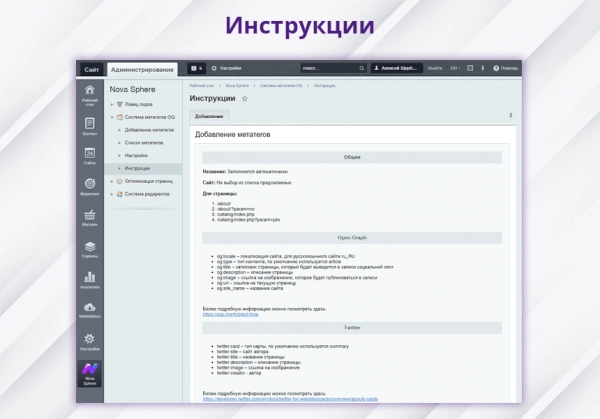Click the panel layout icon in top bar
600x419 pixels.
pos(470,68)
